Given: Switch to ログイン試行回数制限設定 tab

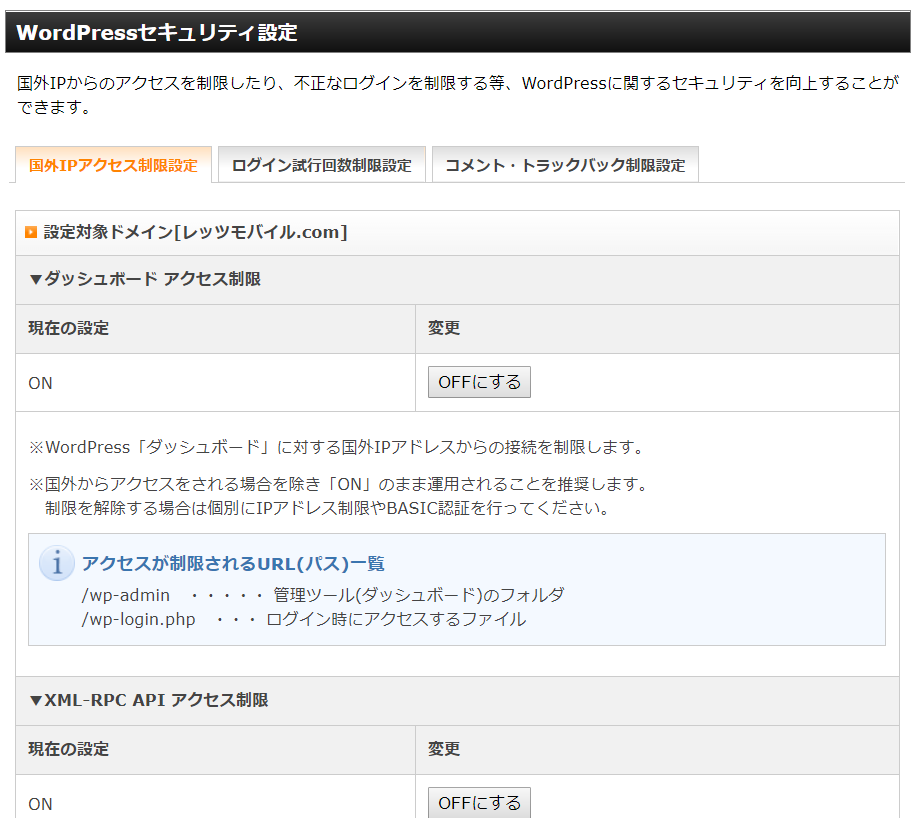Looking at the screenshot, I should 322,165.
